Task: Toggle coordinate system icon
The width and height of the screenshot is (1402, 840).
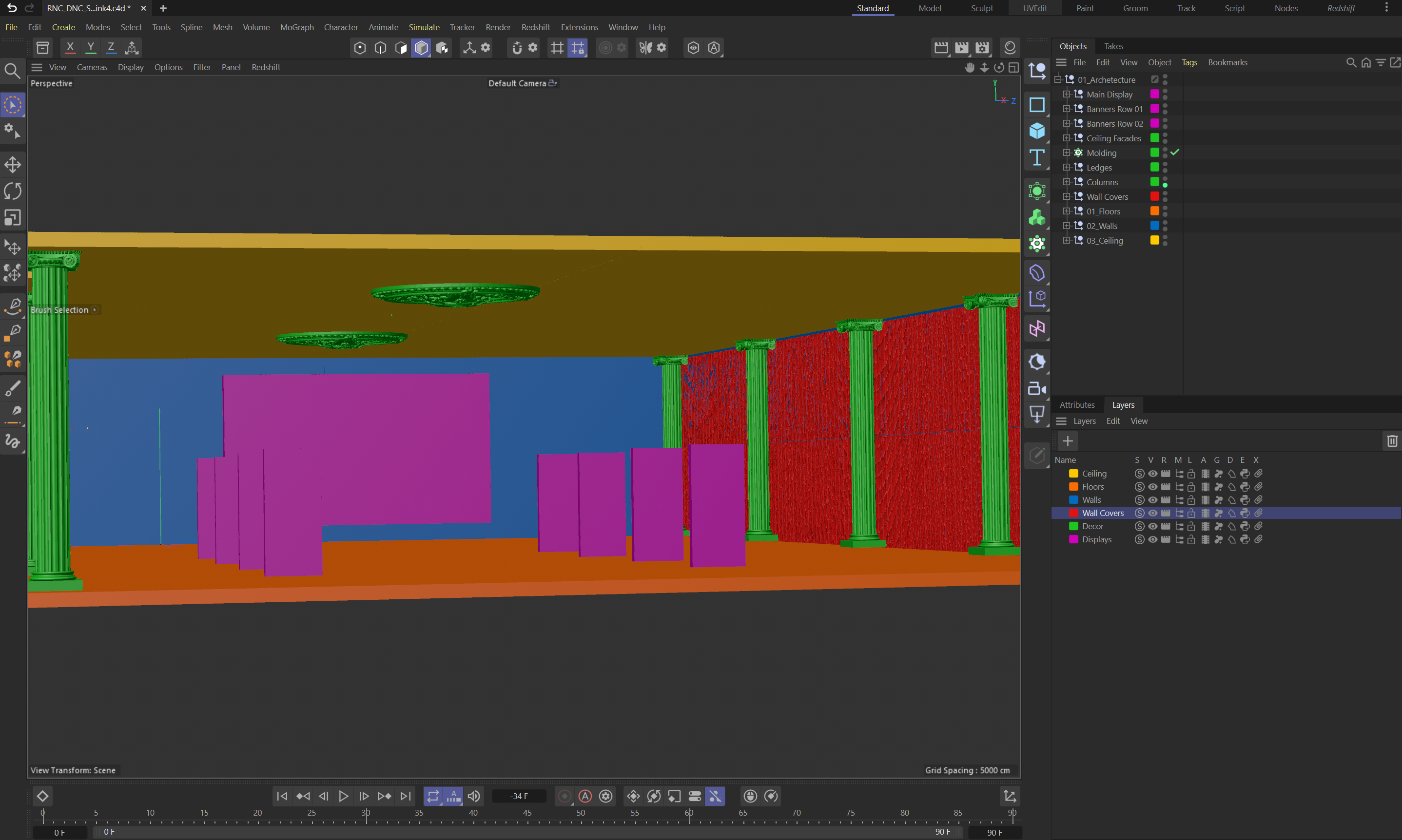Action: (x=132, y=48)
